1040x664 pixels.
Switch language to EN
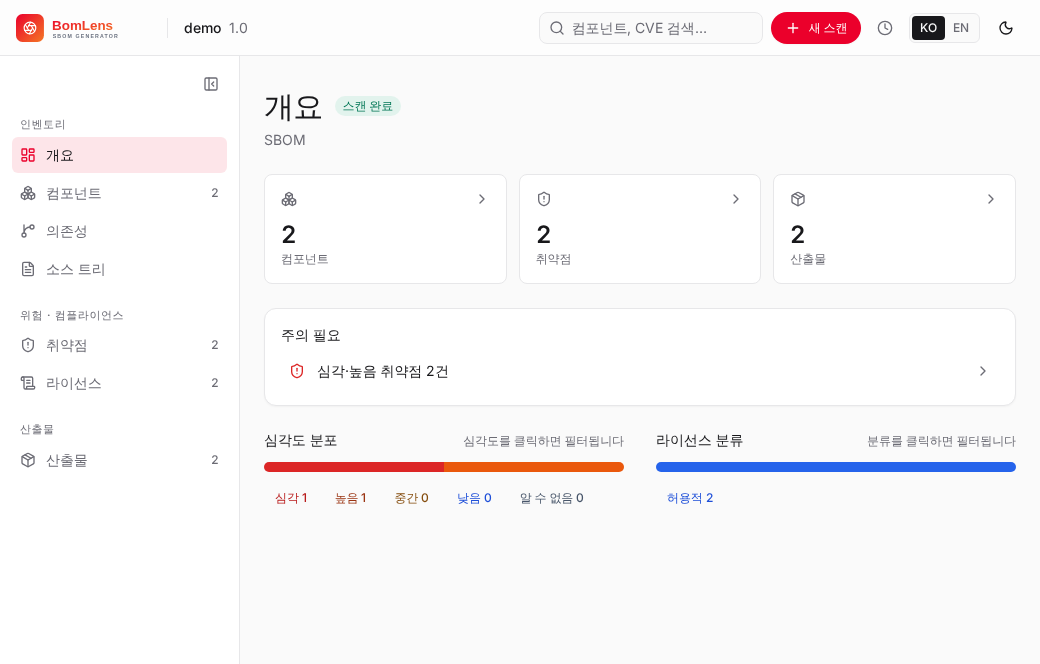click(960, 28)
